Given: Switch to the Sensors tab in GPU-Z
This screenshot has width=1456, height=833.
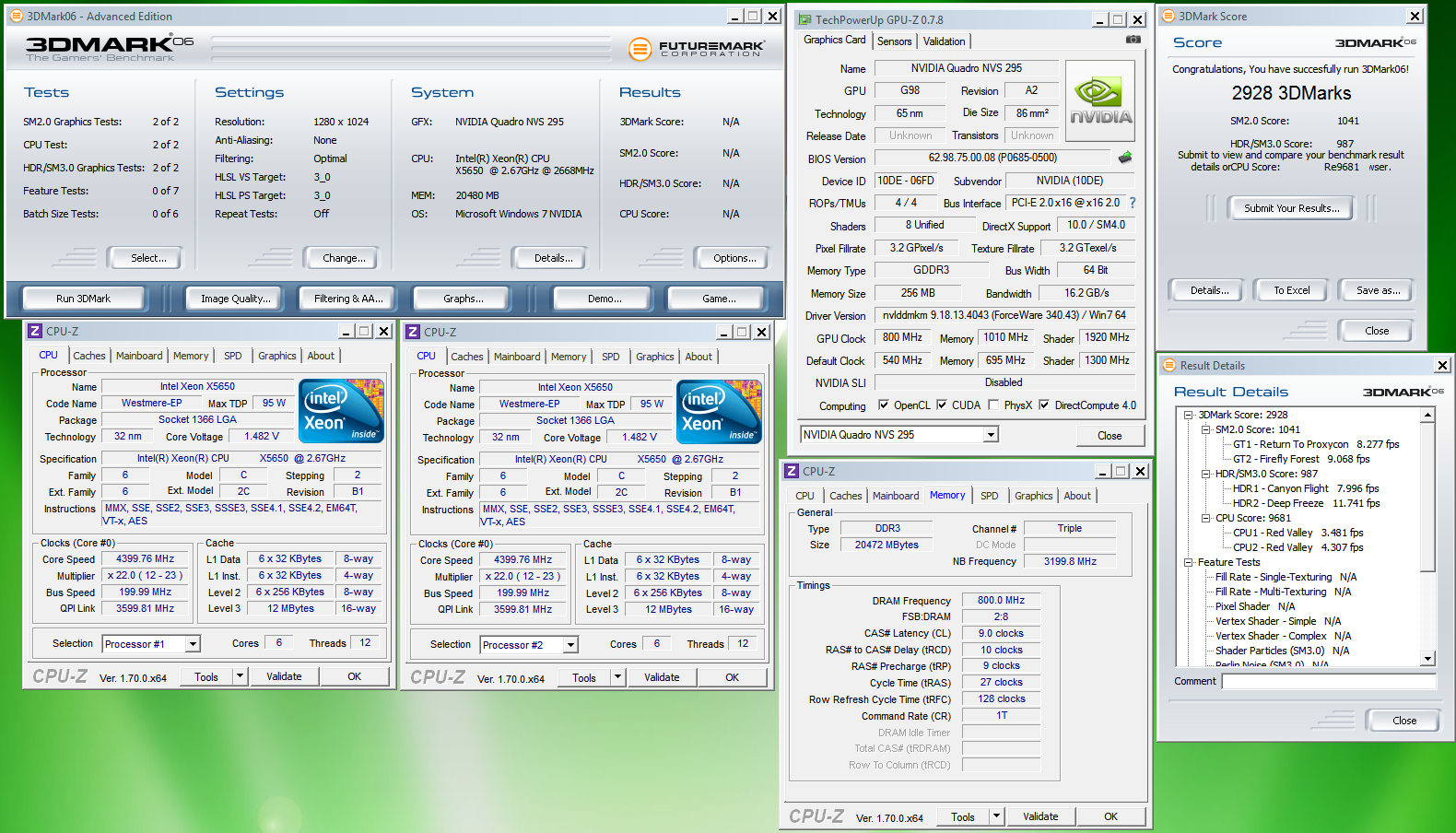Looking at the screenshot, I should point(894,41).
